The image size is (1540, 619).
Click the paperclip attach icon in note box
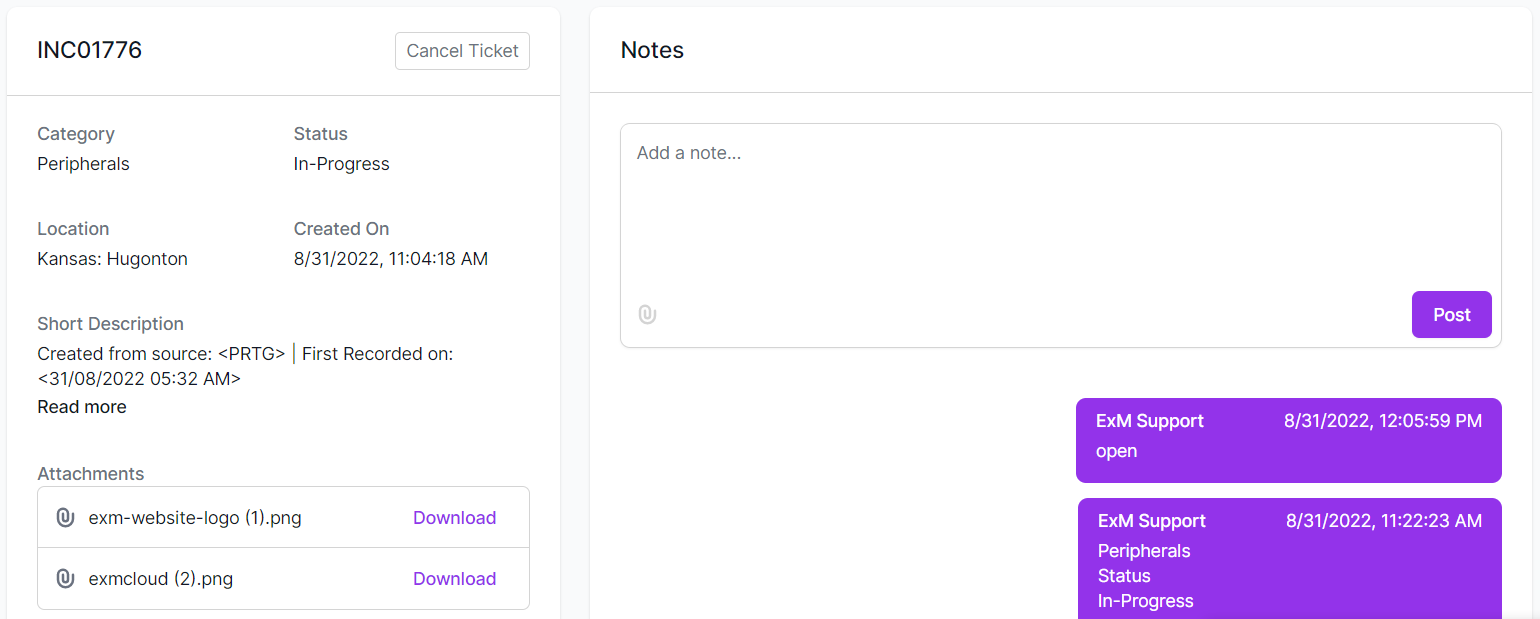647,315
